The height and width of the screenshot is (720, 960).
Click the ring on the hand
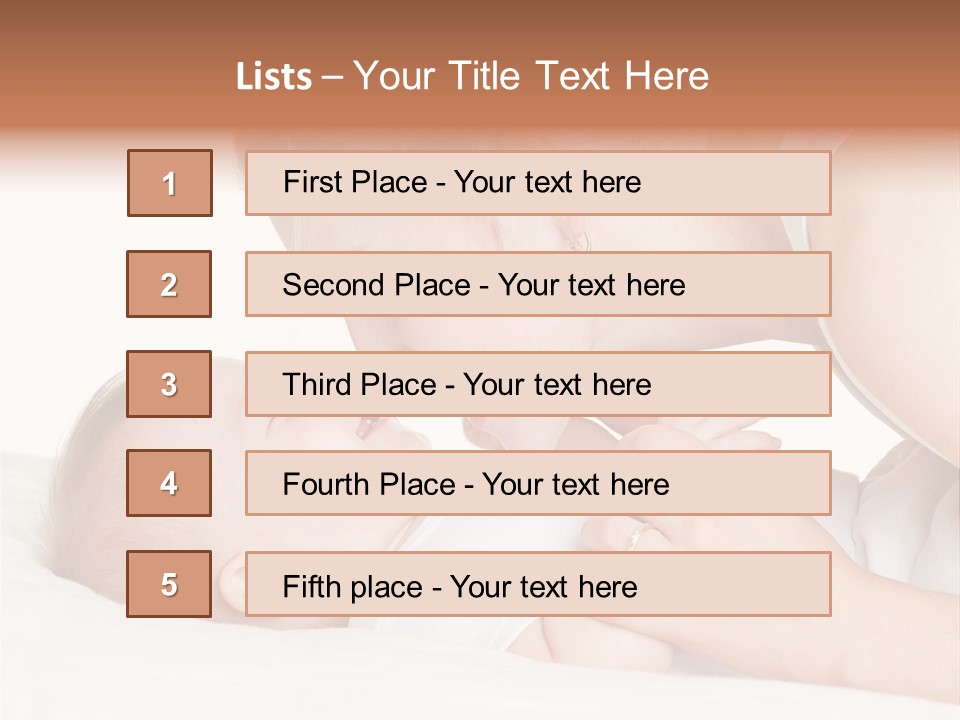(x=635, y=538)
